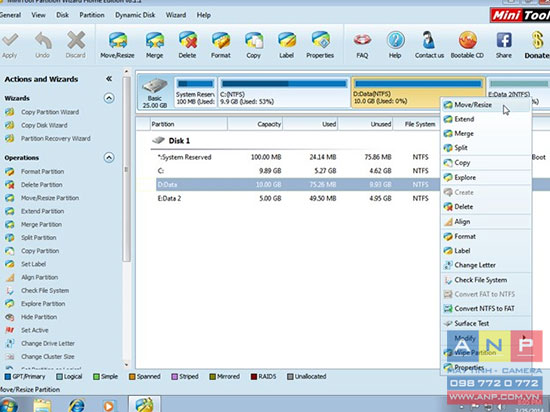Choose Move/Resize in context menu

(x=486, y=105)
